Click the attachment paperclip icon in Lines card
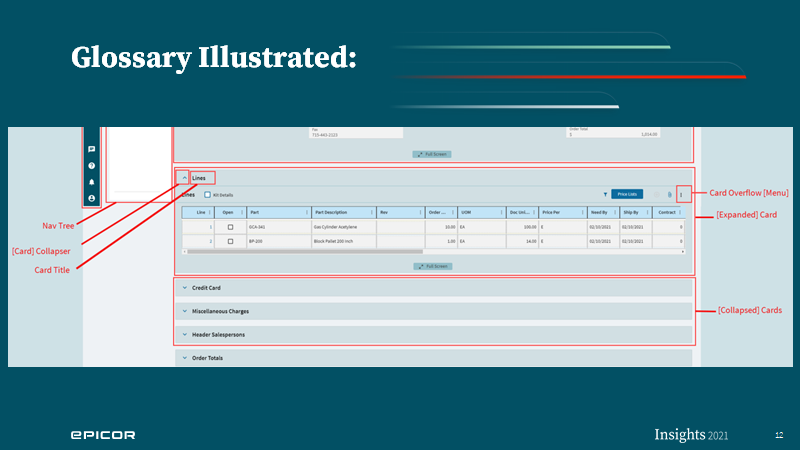This screenshot has width=800, height=450. point(669,194)
